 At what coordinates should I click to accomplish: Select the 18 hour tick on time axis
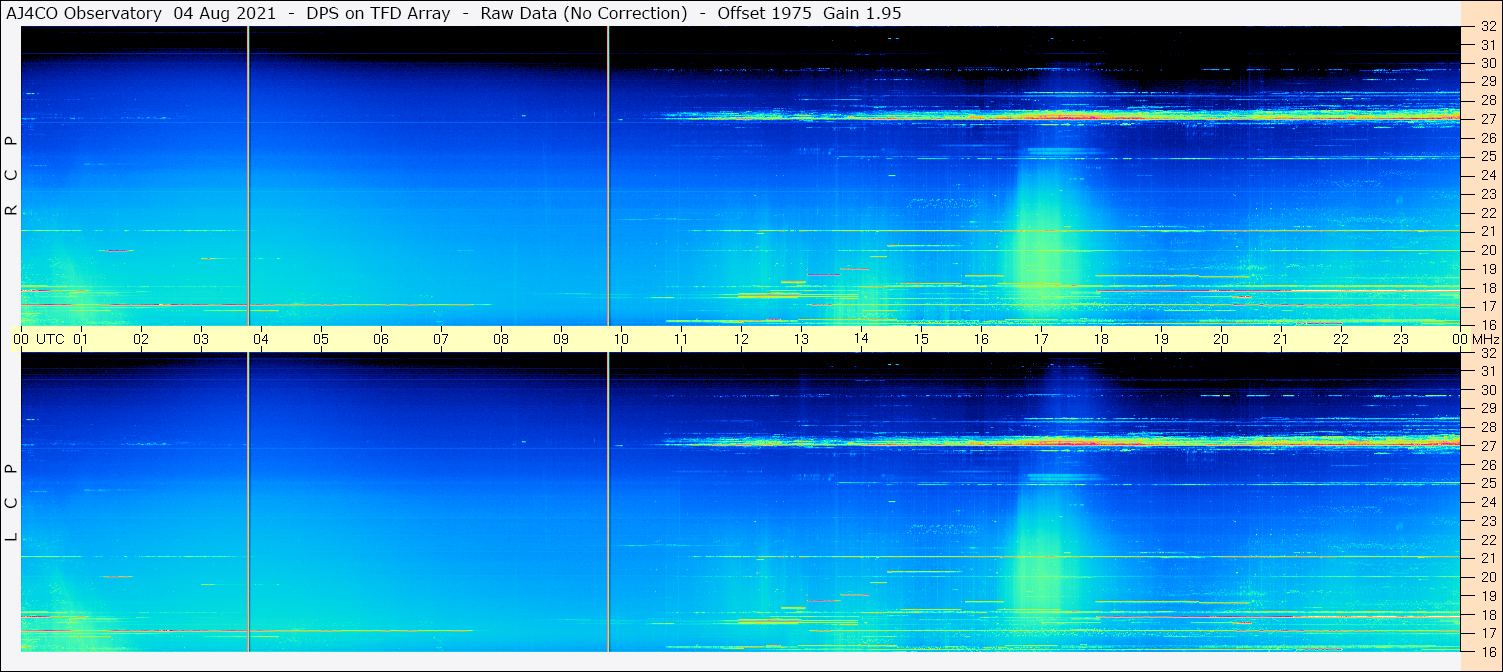1101,339
